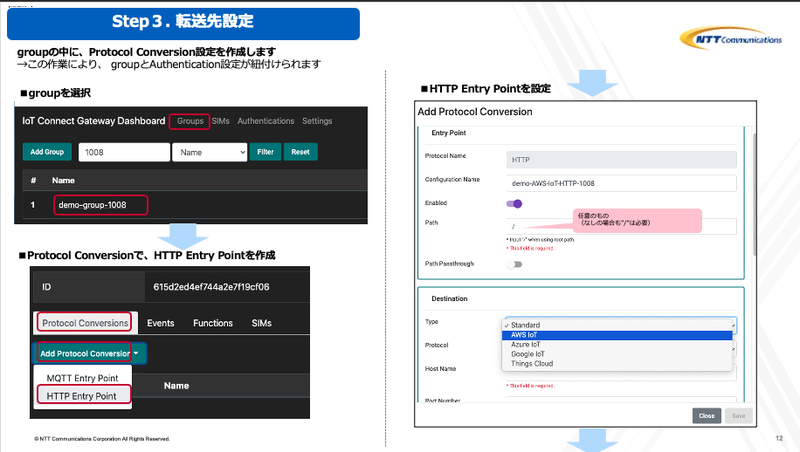
Task: Click the dialog vertical scrollbar
Action: [755, 194]
